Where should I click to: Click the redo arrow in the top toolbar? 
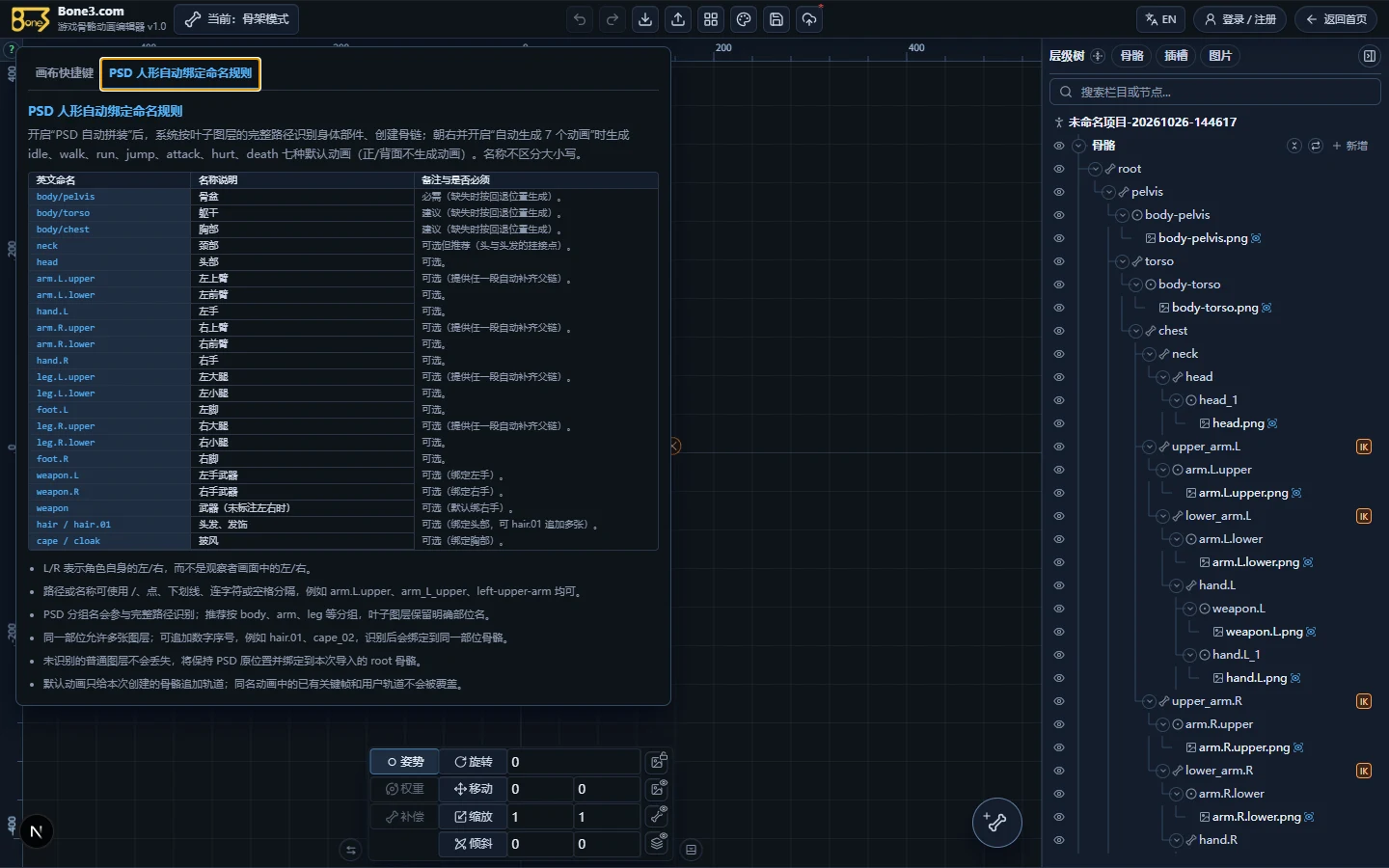tap(613, 19)
